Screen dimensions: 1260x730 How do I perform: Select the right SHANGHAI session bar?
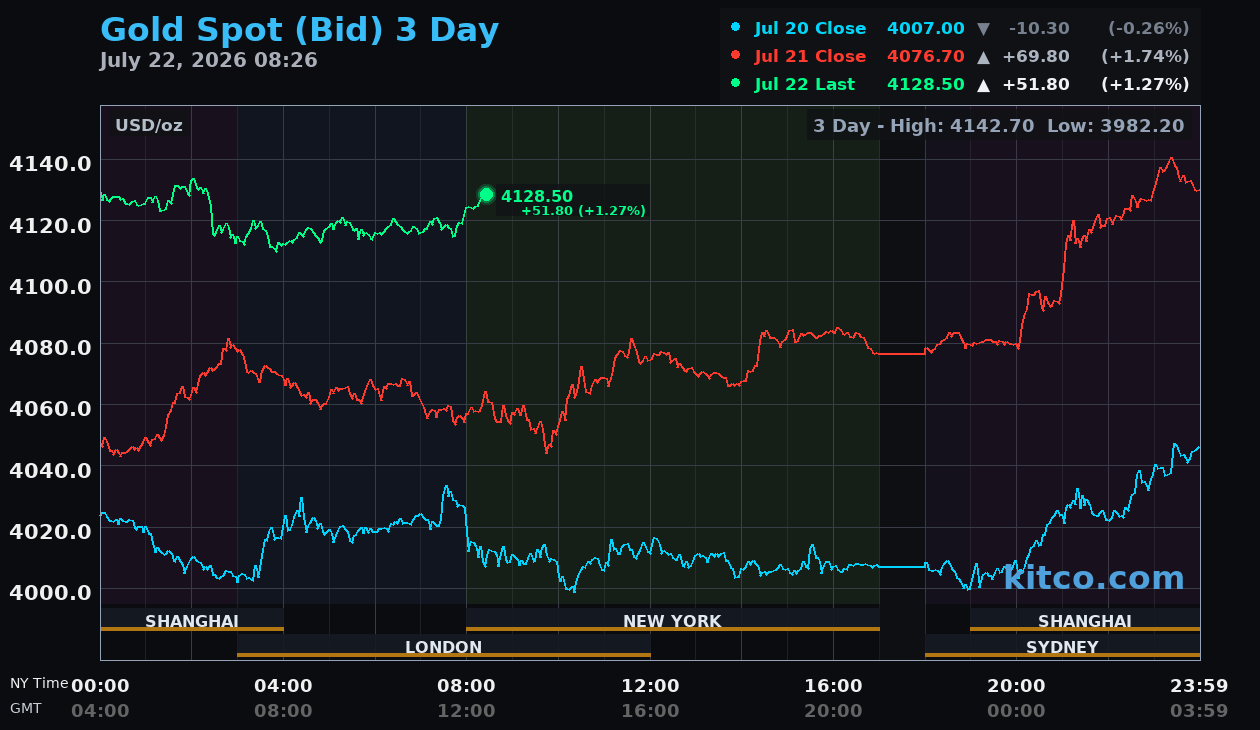(x=1085, y=621)
